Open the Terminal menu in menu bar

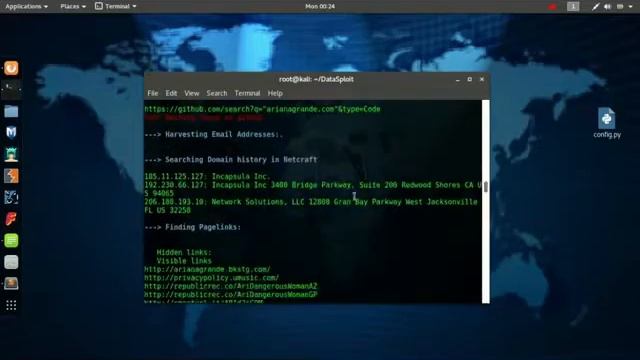tap(247, 93)
